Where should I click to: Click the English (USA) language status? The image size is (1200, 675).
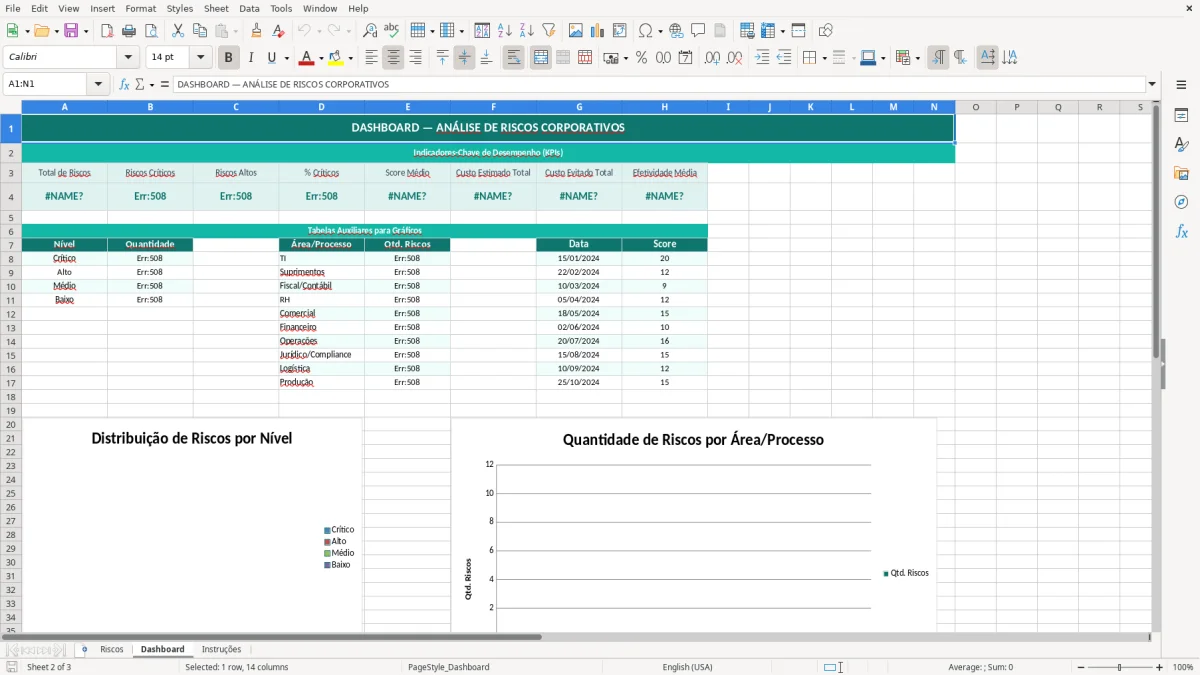[x=687, y=667]
